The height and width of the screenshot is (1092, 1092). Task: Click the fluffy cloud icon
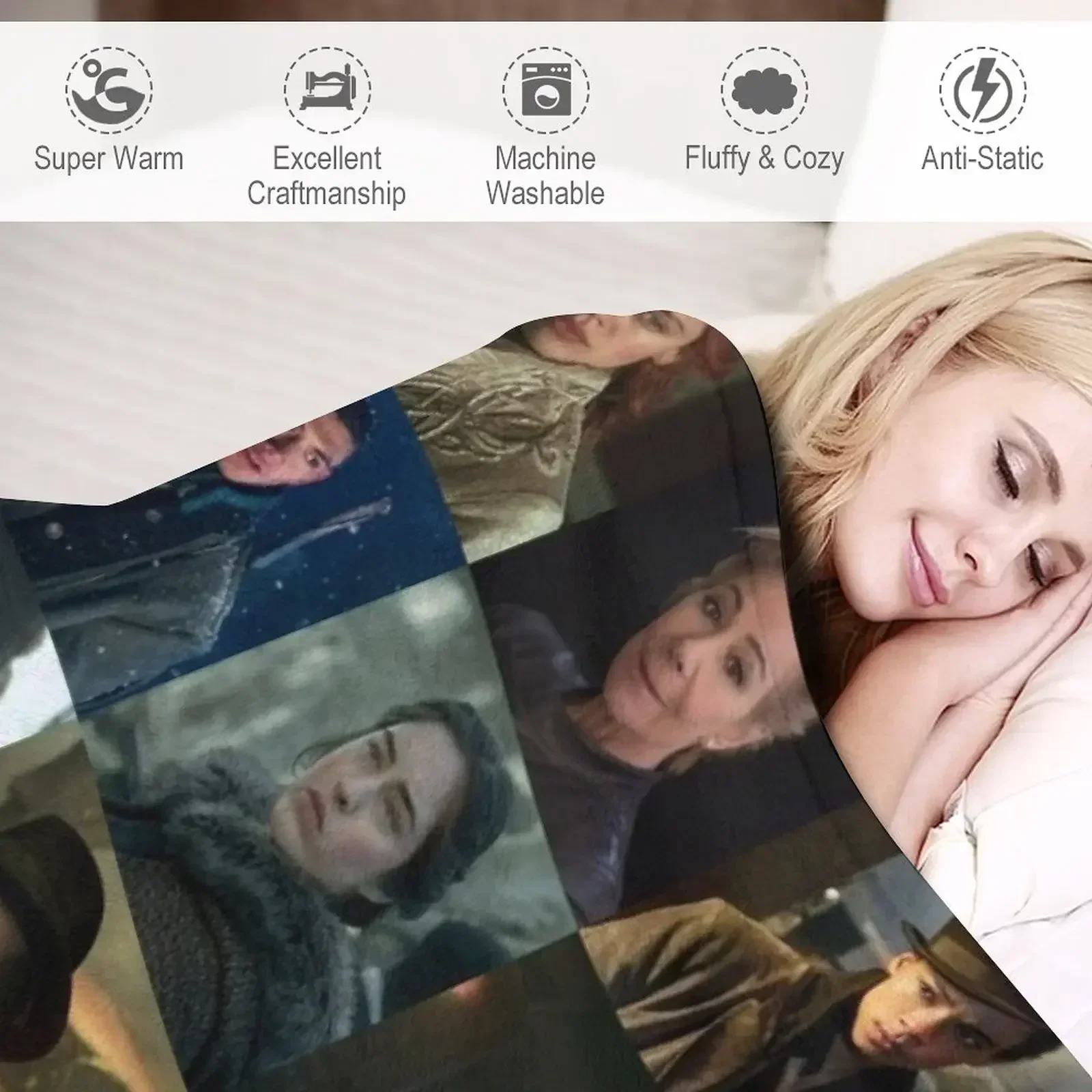764,90
